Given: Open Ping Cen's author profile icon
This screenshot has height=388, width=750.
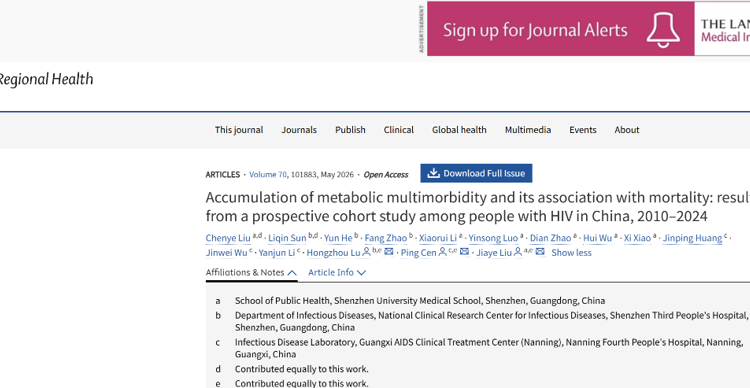Looking at the screenshot, I should 443,252.
